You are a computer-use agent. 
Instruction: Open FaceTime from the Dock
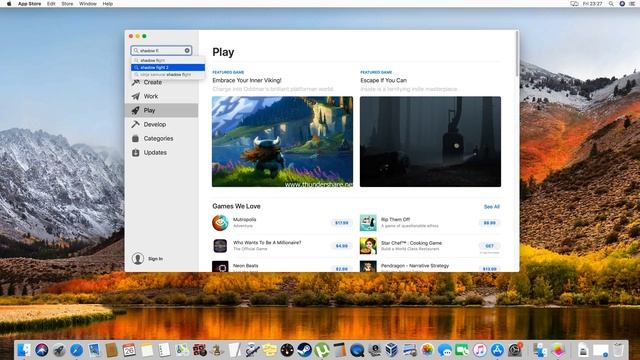(x=462, y=350)
